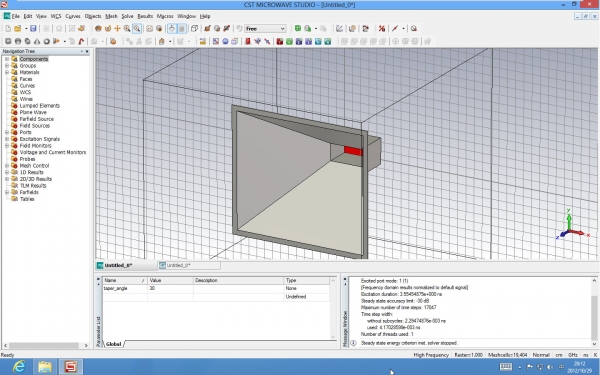Expand the Excitation Signals tree node
600x375 pixels.
7,139
